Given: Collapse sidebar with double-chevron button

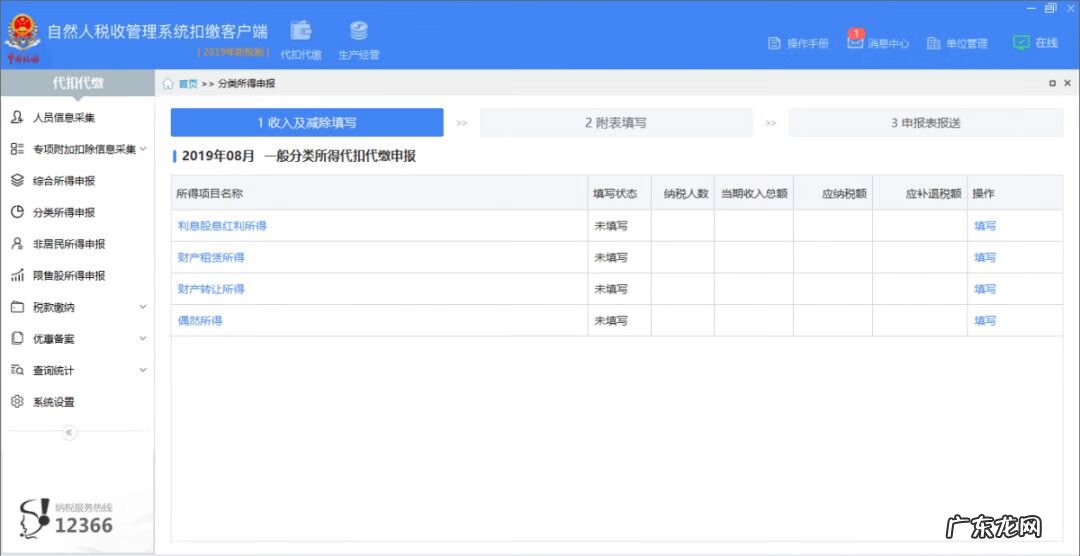Looking at the screenshot, I should pyautogui.click(x=70, y=433).
